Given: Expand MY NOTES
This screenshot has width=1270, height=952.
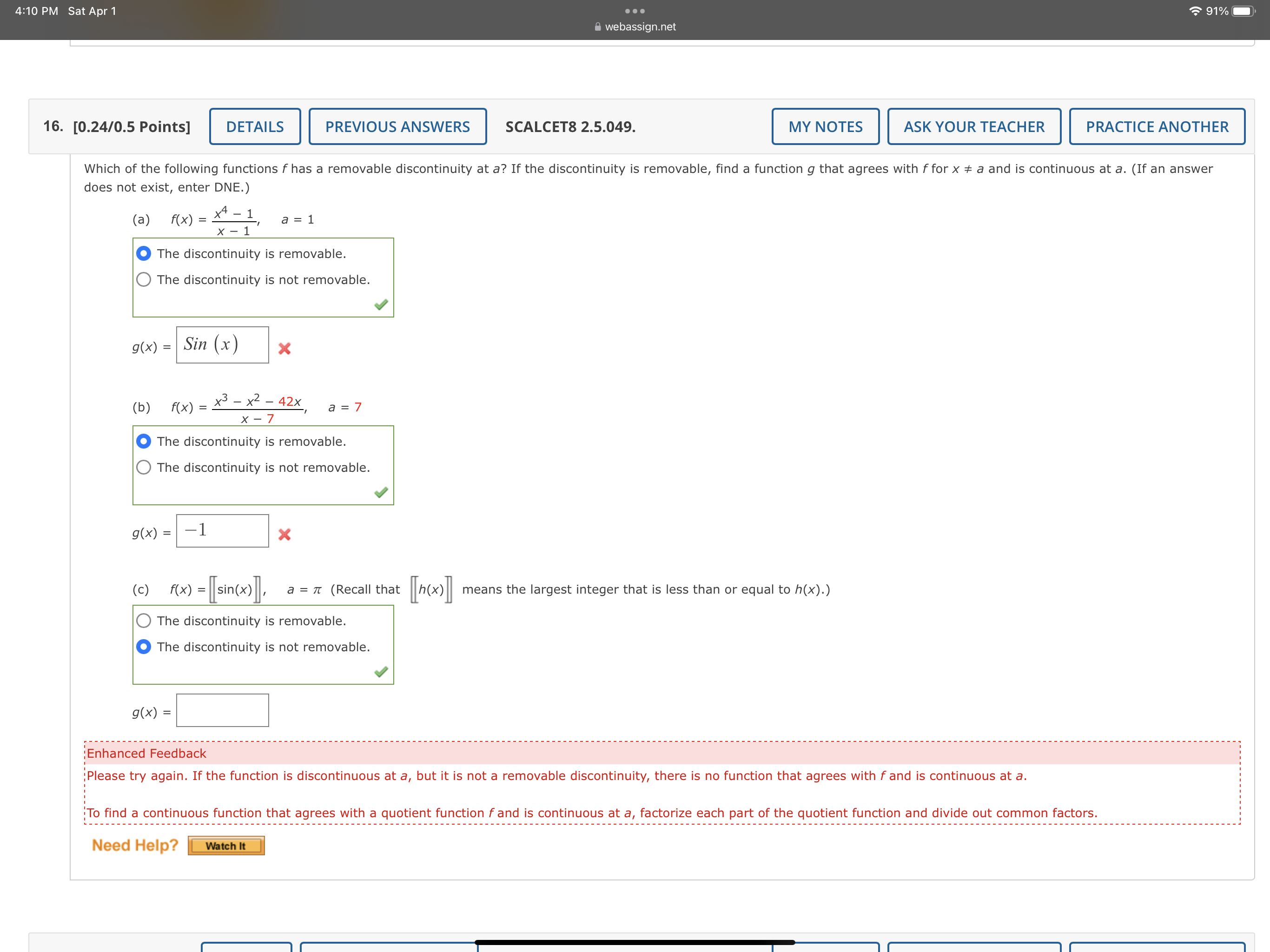Looking at the screenshot, I should click(825, 126).
